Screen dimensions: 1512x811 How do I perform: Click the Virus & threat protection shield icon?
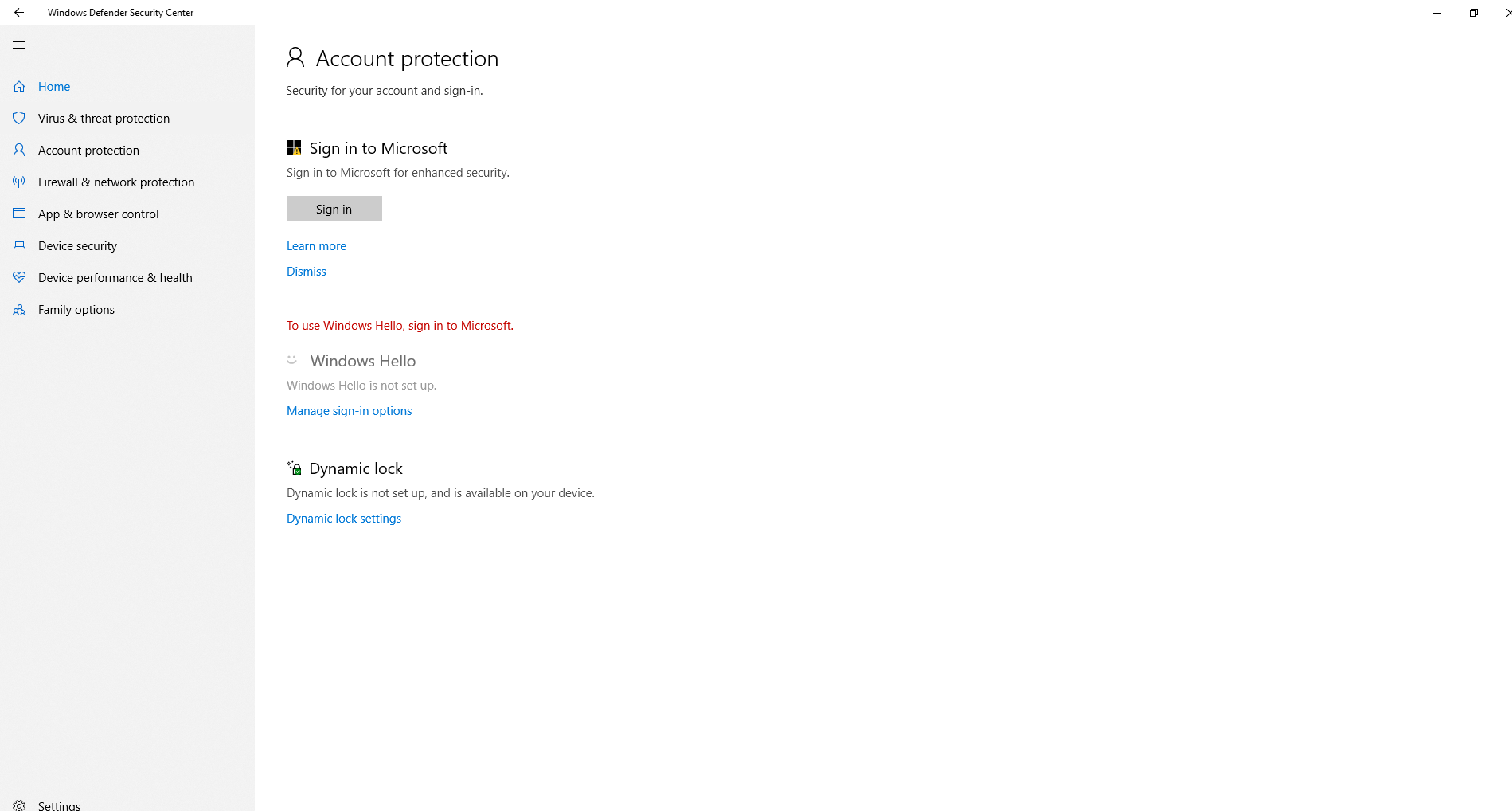(x=19, y=118)
